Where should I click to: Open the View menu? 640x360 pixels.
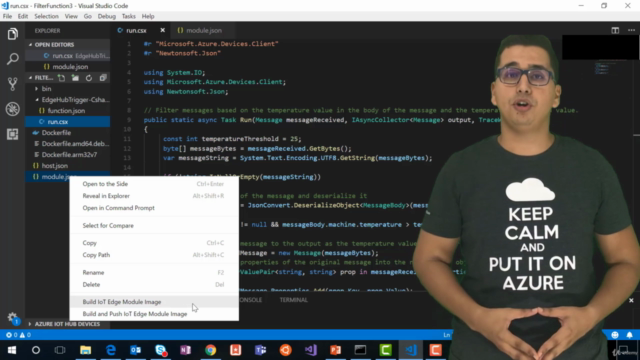pyautogui.click(x=71, y=16)
